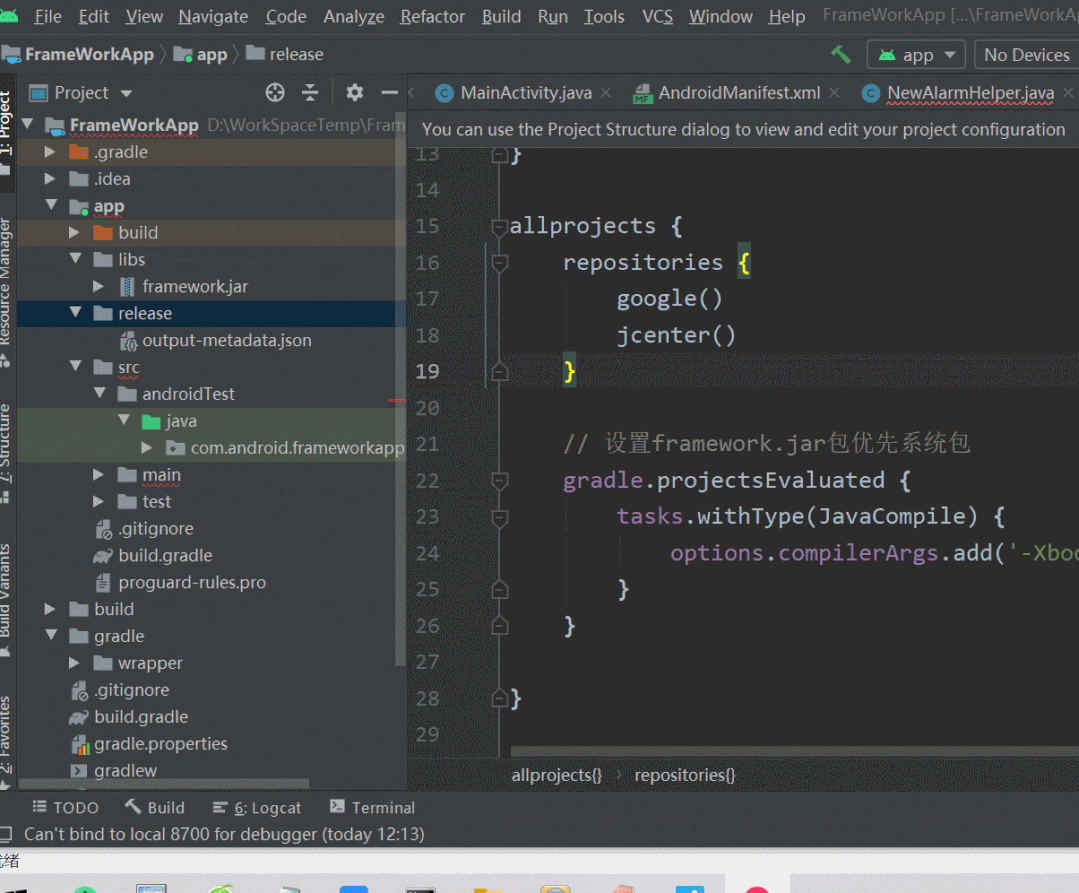This screenshot has height=893, width=1079.
Task: Open the VCS menu
Action: point(657,16)
